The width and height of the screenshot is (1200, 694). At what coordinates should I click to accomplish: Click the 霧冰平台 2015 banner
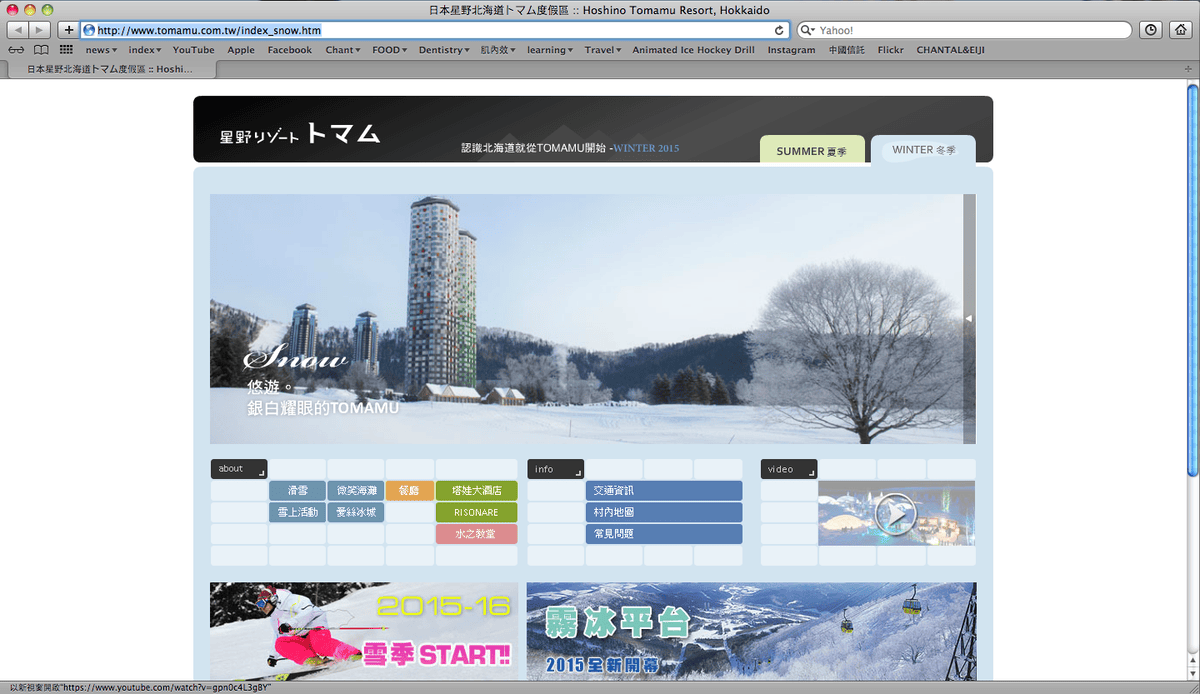751,632
